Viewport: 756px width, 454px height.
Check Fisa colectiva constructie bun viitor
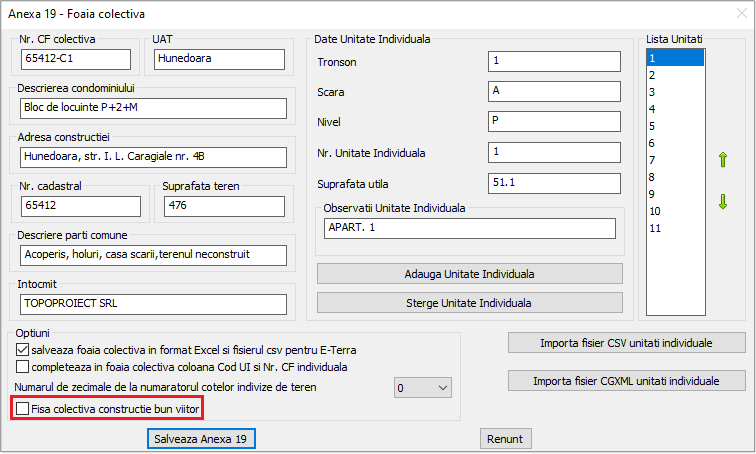[x=23, y=409]
